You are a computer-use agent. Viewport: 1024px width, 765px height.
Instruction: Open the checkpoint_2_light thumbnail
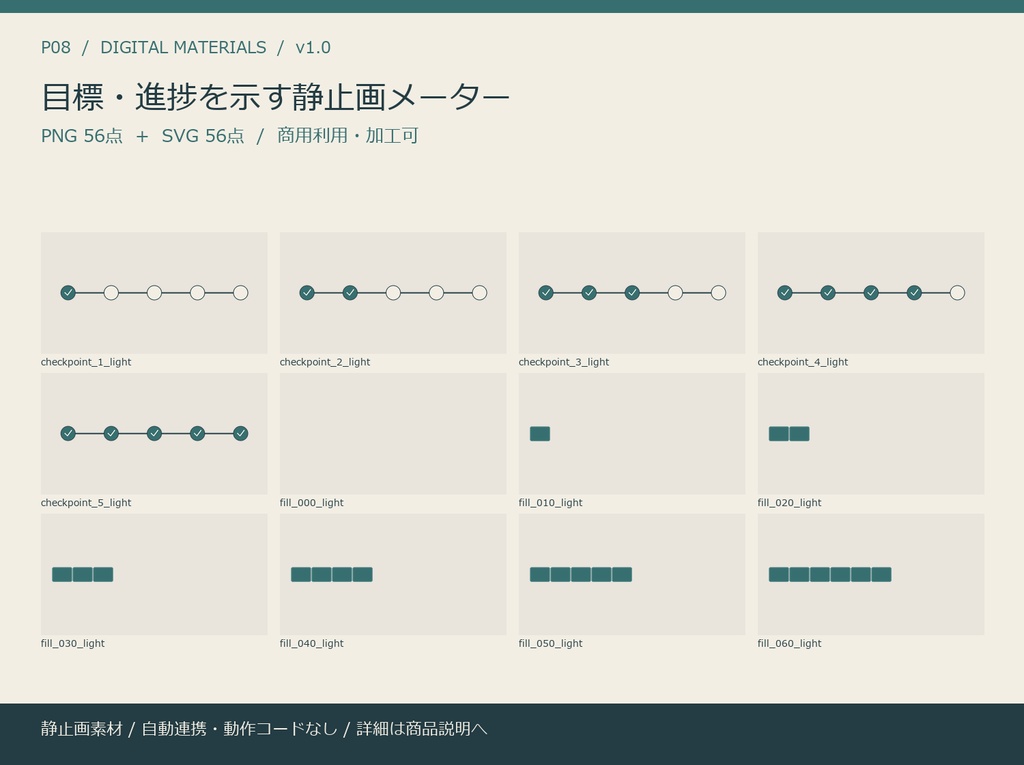tap(393, 293)
